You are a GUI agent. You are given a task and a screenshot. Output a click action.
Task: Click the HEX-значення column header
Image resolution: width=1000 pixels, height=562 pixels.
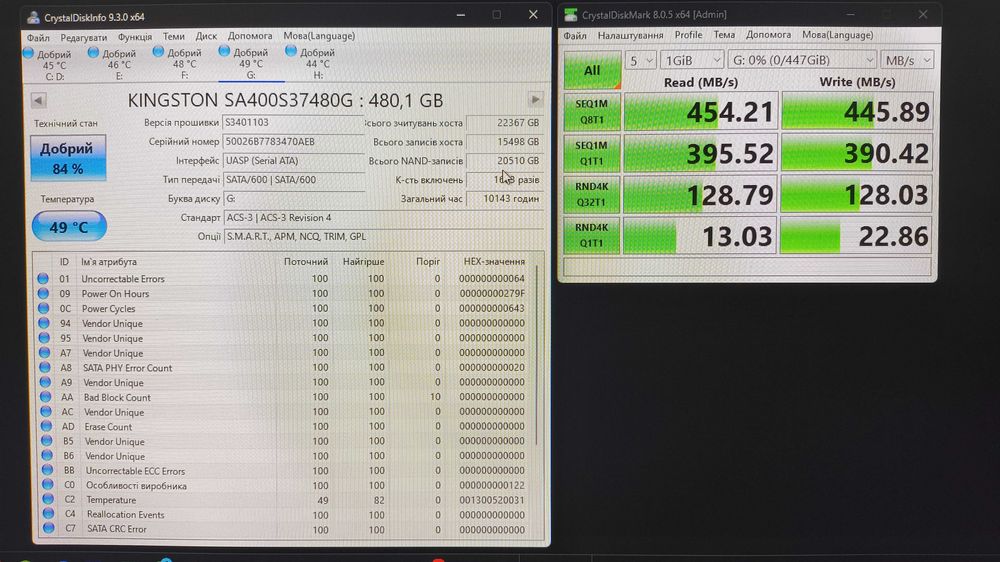pyautogui.click(x=494, y=262)
